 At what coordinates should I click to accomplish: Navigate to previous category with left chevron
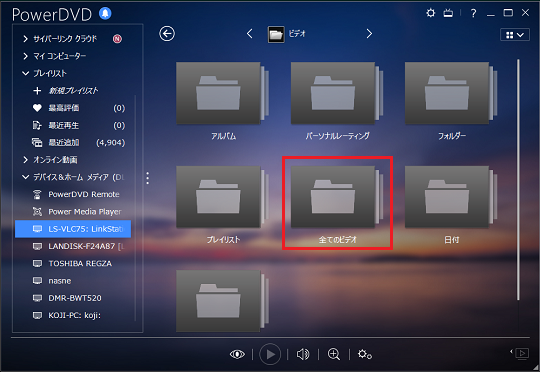[250, 33]
